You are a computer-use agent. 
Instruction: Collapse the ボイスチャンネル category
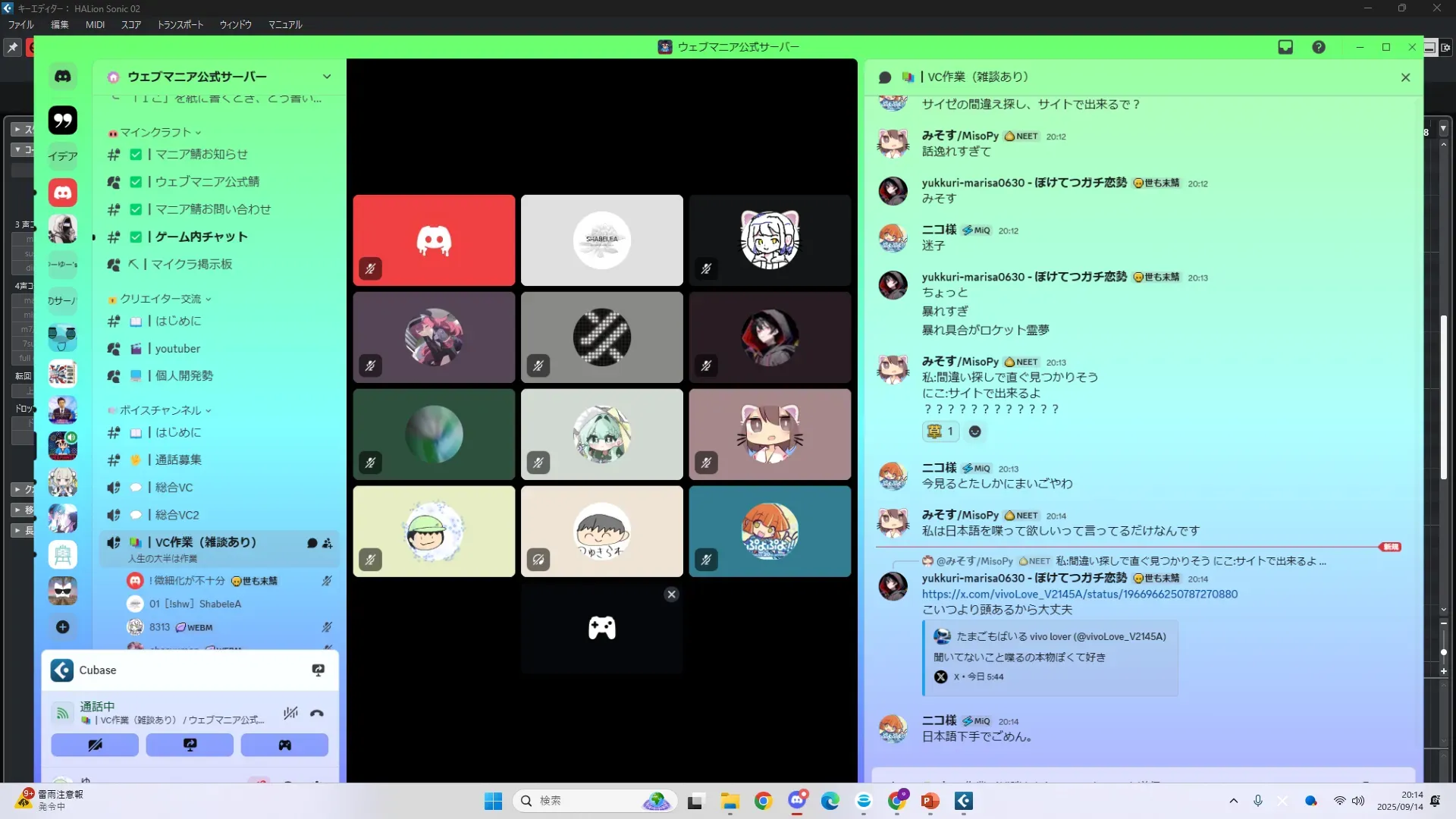pyautogui.click(x=161, y=410)
